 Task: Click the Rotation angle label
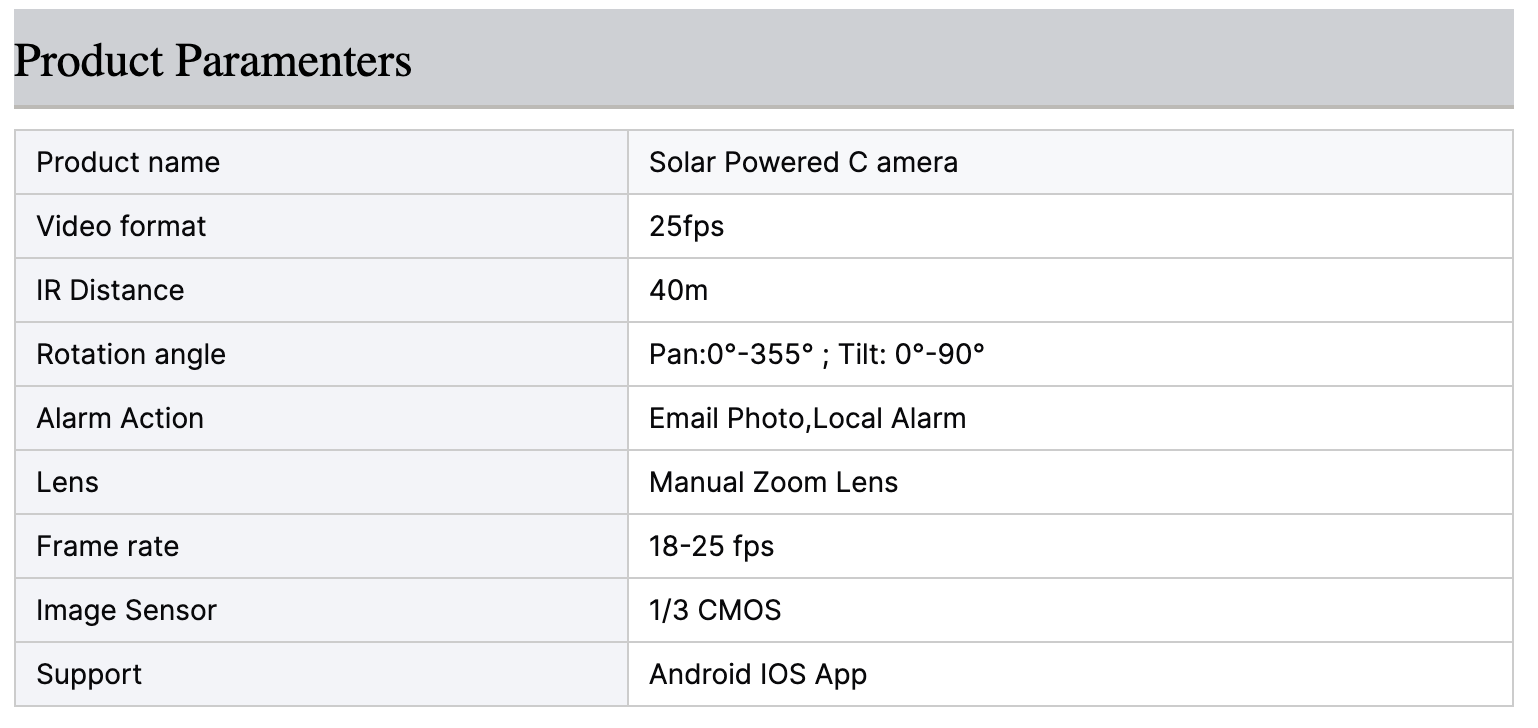(x=131, y=354)
